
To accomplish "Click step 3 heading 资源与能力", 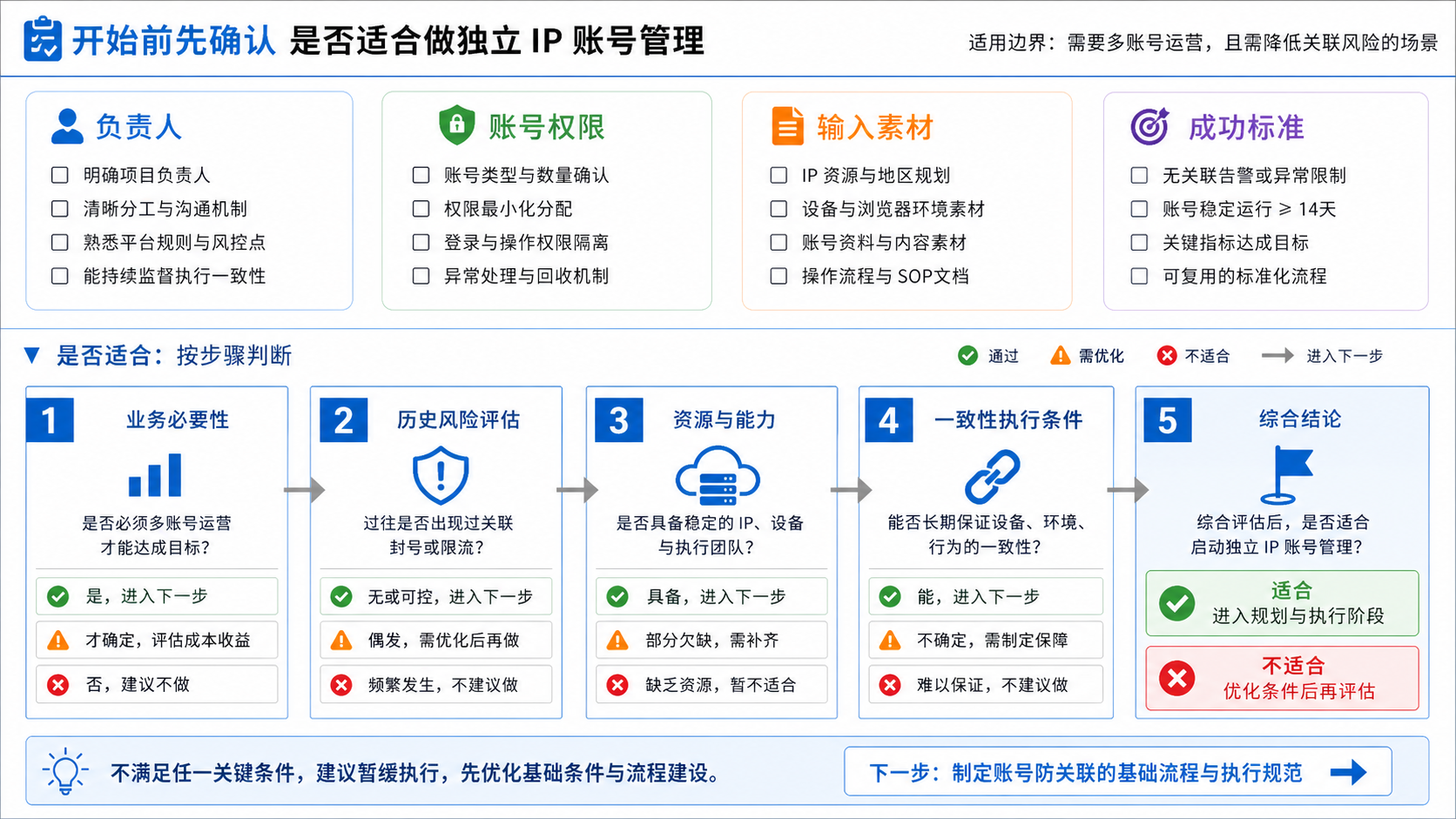I will (x=724, y=420).
